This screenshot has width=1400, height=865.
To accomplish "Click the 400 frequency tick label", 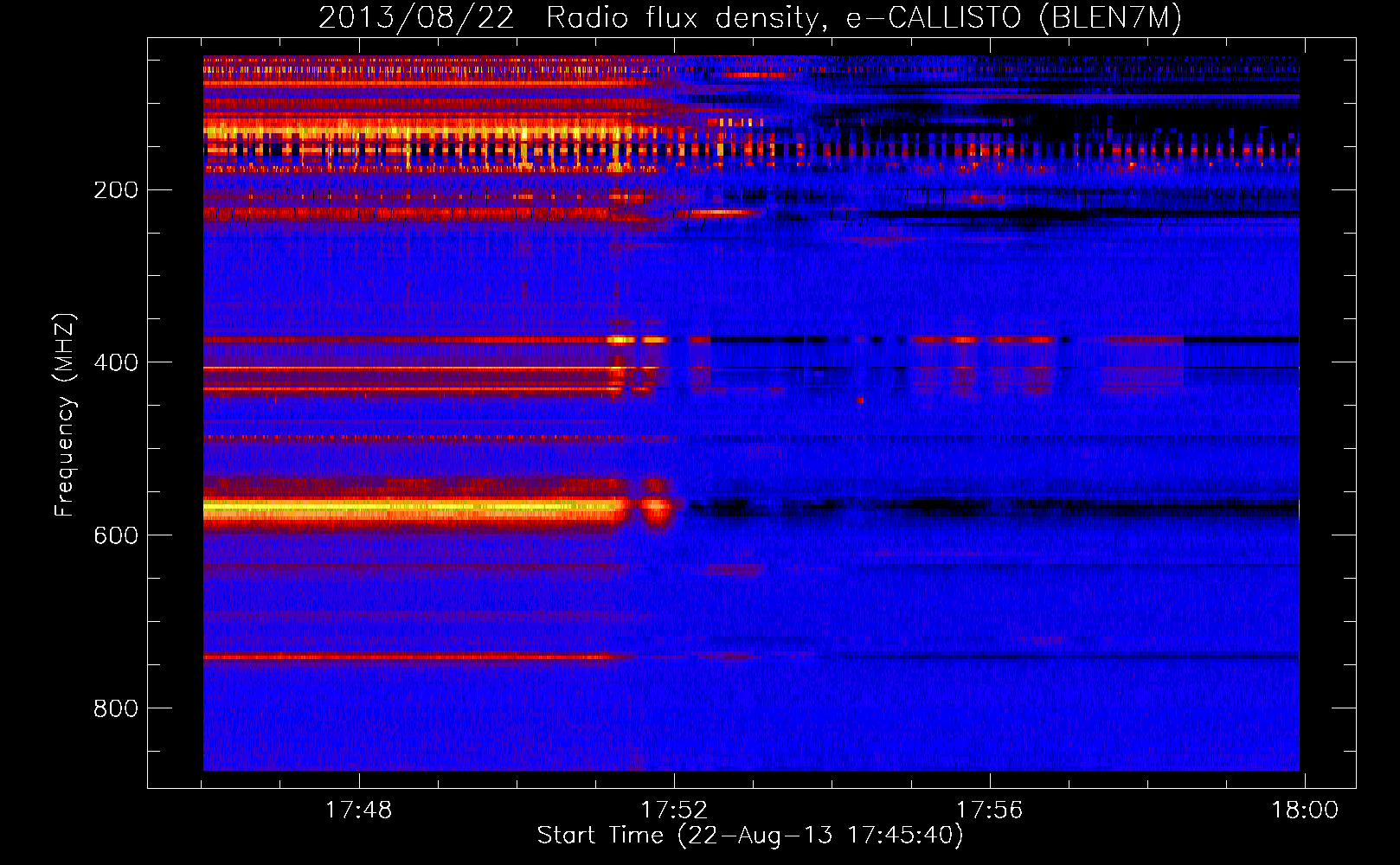I will [x=116, y=362].
